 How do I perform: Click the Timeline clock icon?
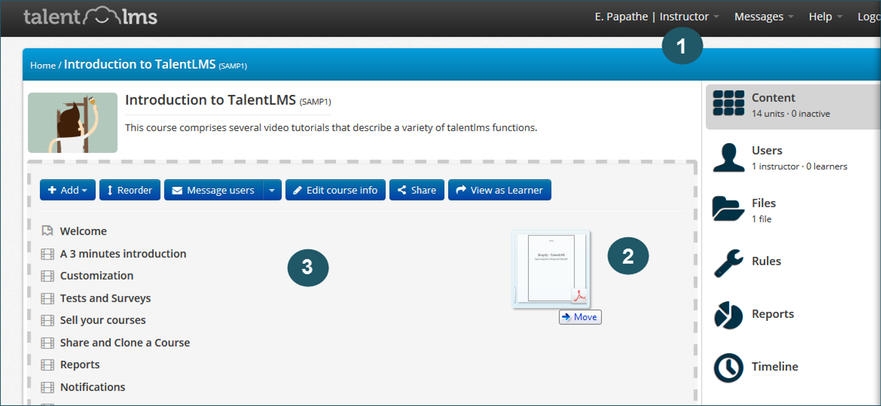point(728,368)
